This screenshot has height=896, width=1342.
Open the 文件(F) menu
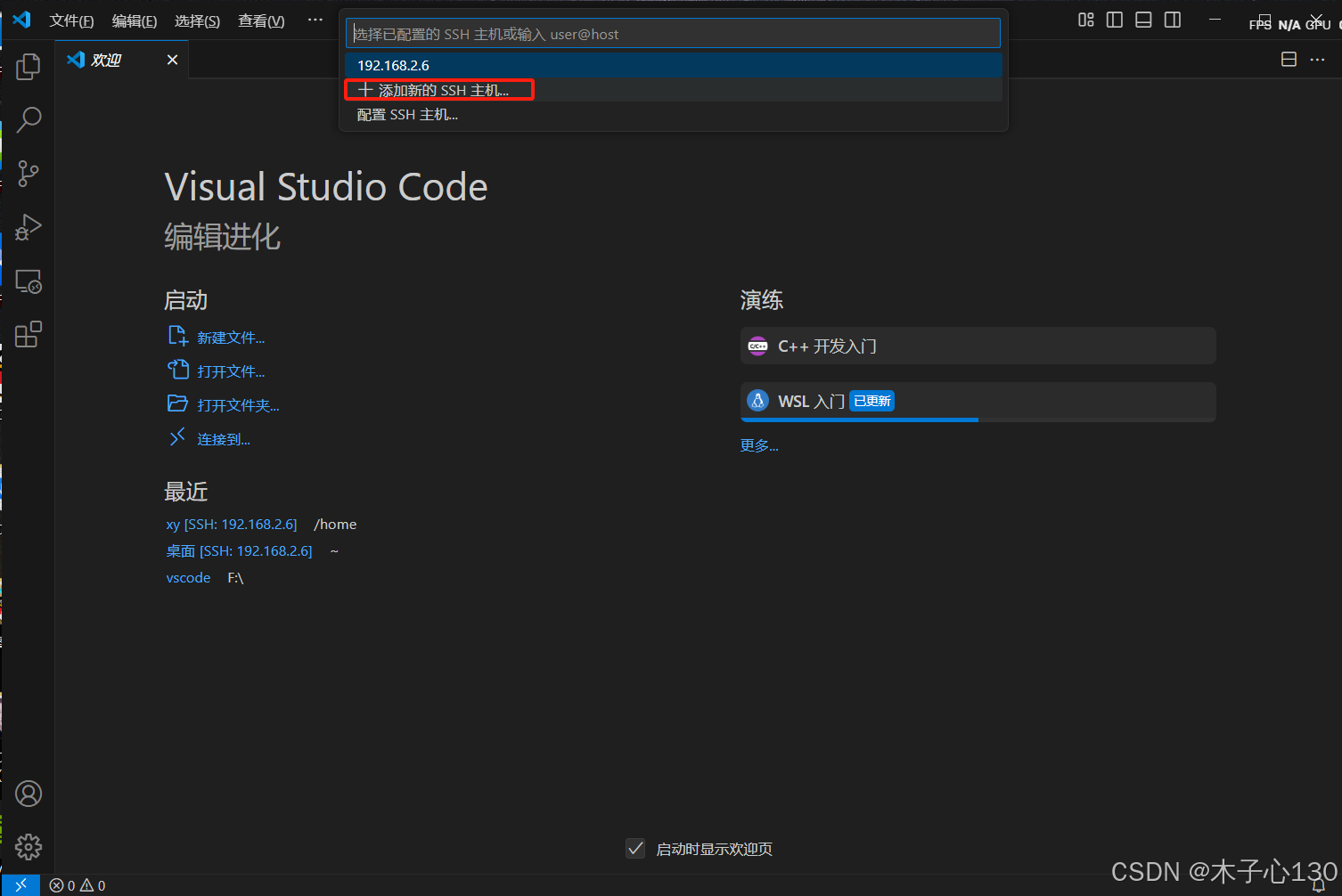coord(71,20)
